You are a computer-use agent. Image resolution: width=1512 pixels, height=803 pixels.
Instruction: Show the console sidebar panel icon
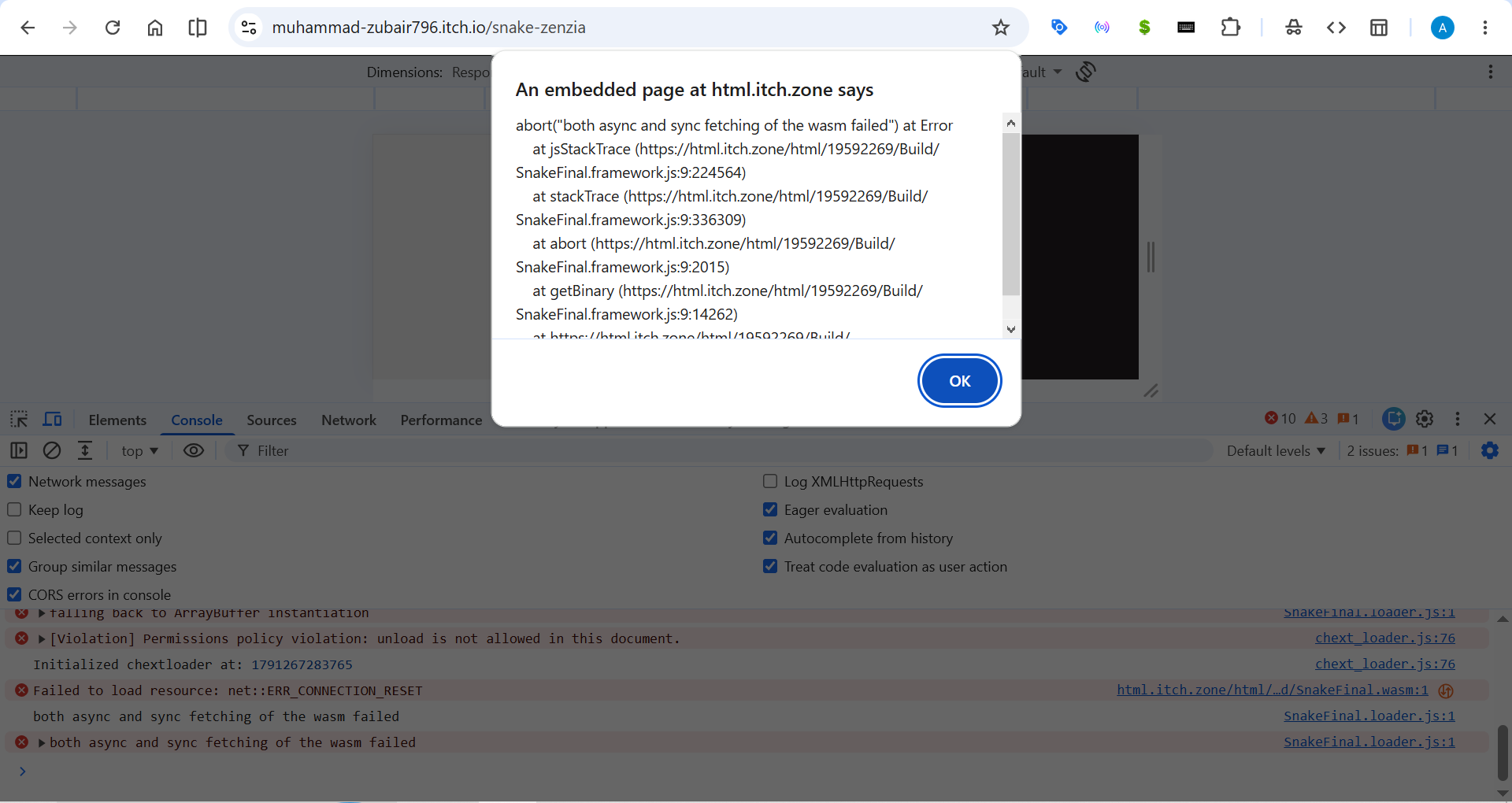pyautogui.click(x=19, y=450)
